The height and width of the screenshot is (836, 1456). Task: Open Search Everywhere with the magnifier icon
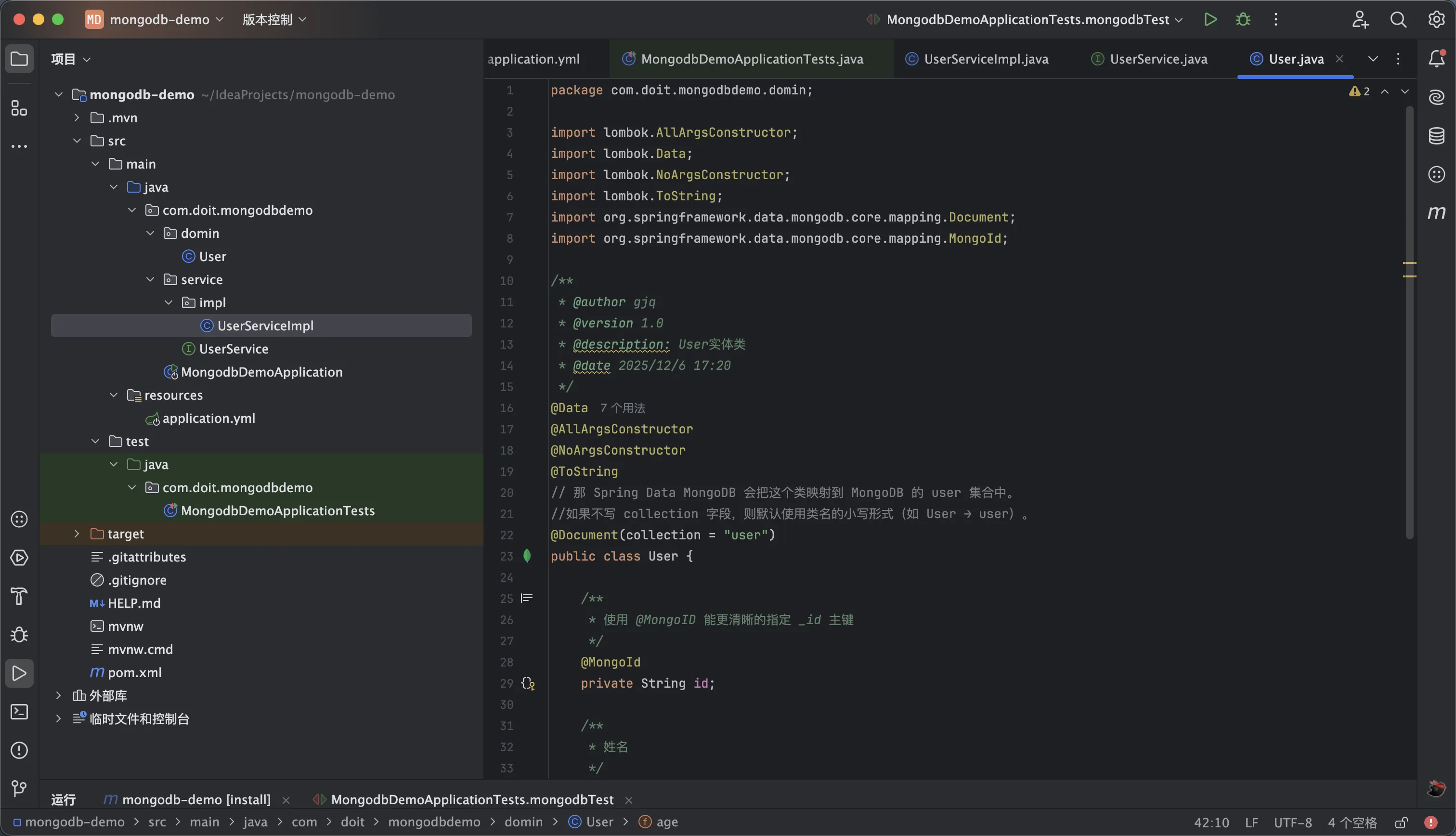1399,19
